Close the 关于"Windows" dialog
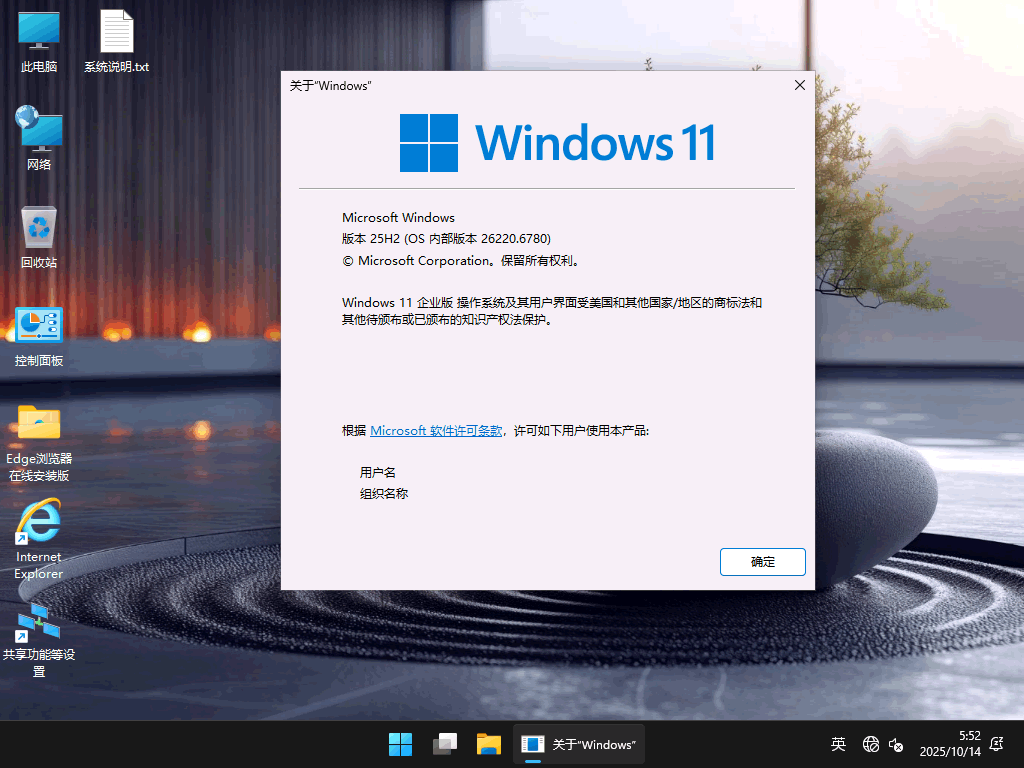1024x768 pixels. [799, 86]
